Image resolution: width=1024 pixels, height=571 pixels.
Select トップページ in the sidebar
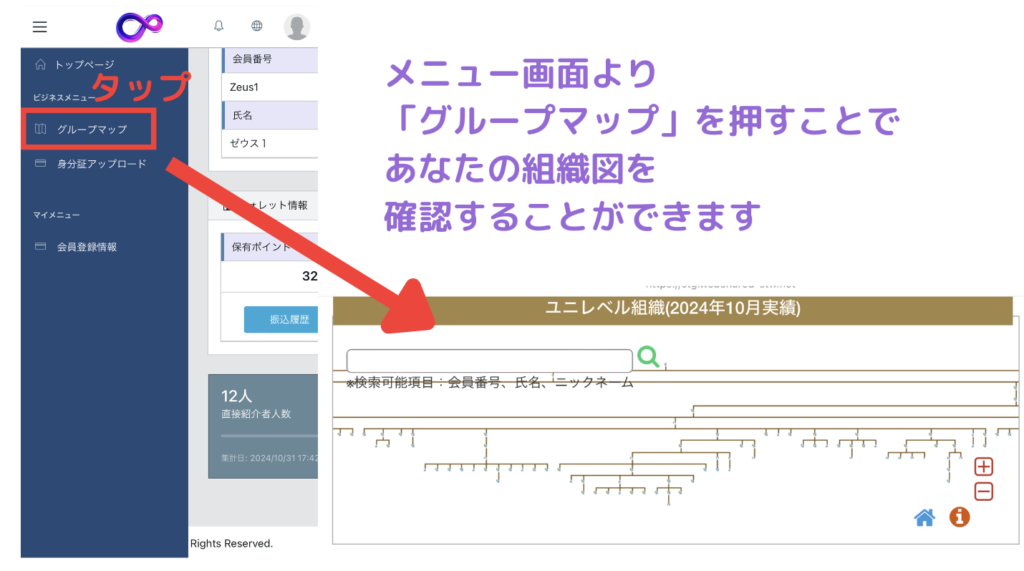coord(84,65)
